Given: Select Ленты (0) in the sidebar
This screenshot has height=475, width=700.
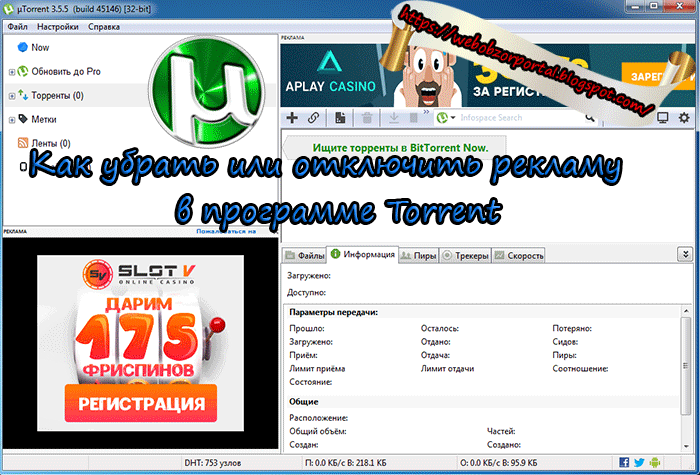Looking at the screenshot, I should [x=50, y=144].
